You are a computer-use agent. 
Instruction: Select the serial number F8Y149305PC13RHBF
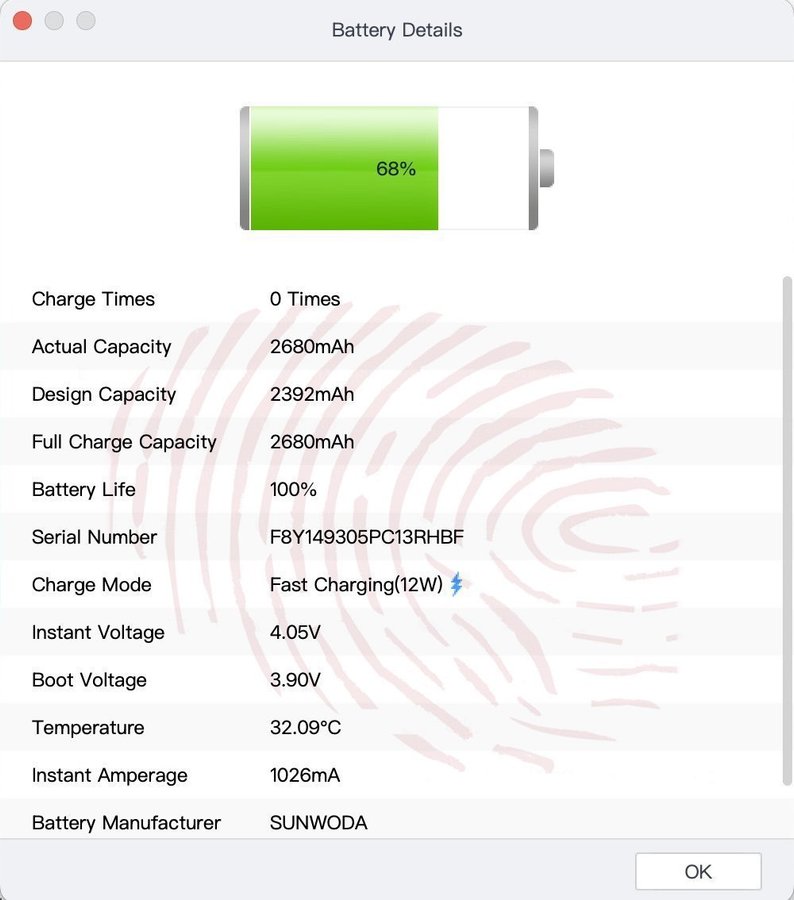[367, 537]
